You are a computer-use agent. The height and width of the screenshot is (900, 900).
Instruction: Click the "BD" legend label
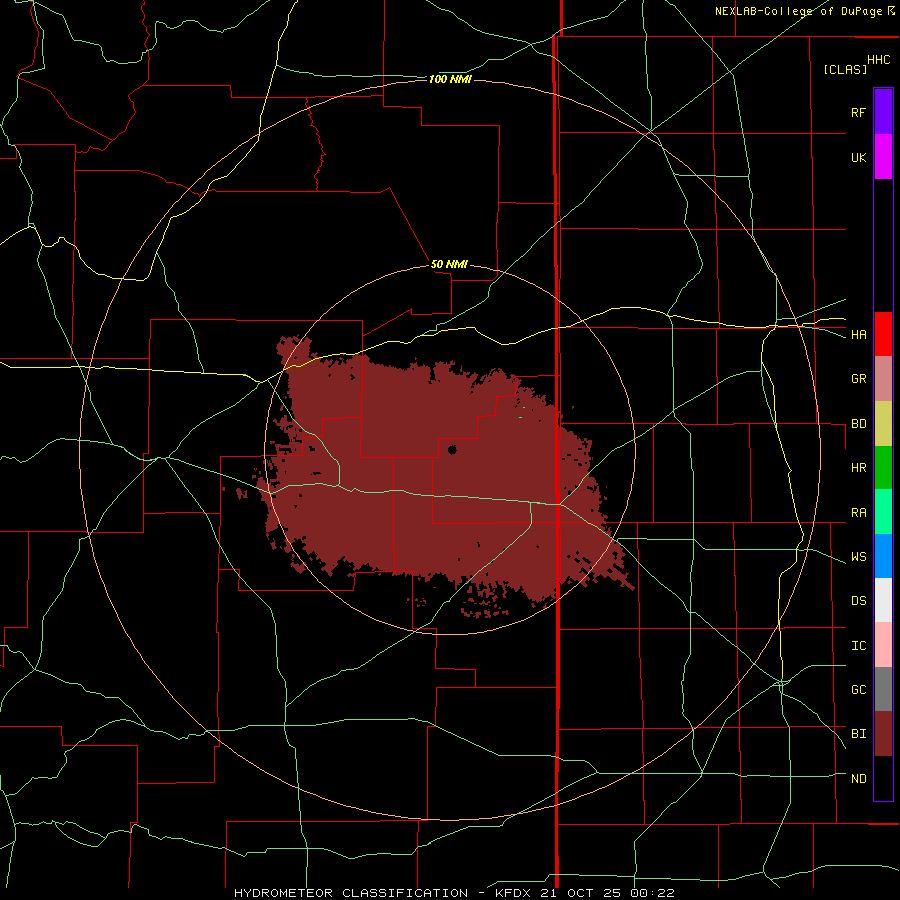[x=858, y=424]
